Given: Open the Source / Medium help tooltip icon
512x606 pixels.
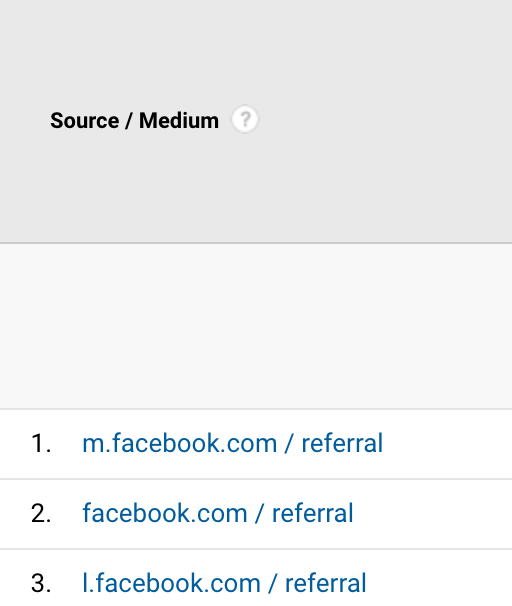Looking at the screenshot, I should click(x=245, y=119).
